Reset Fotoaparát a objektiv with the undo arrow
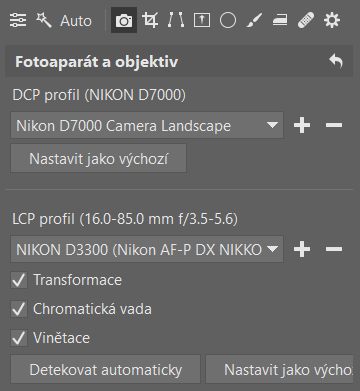 [x=336, y=62]
